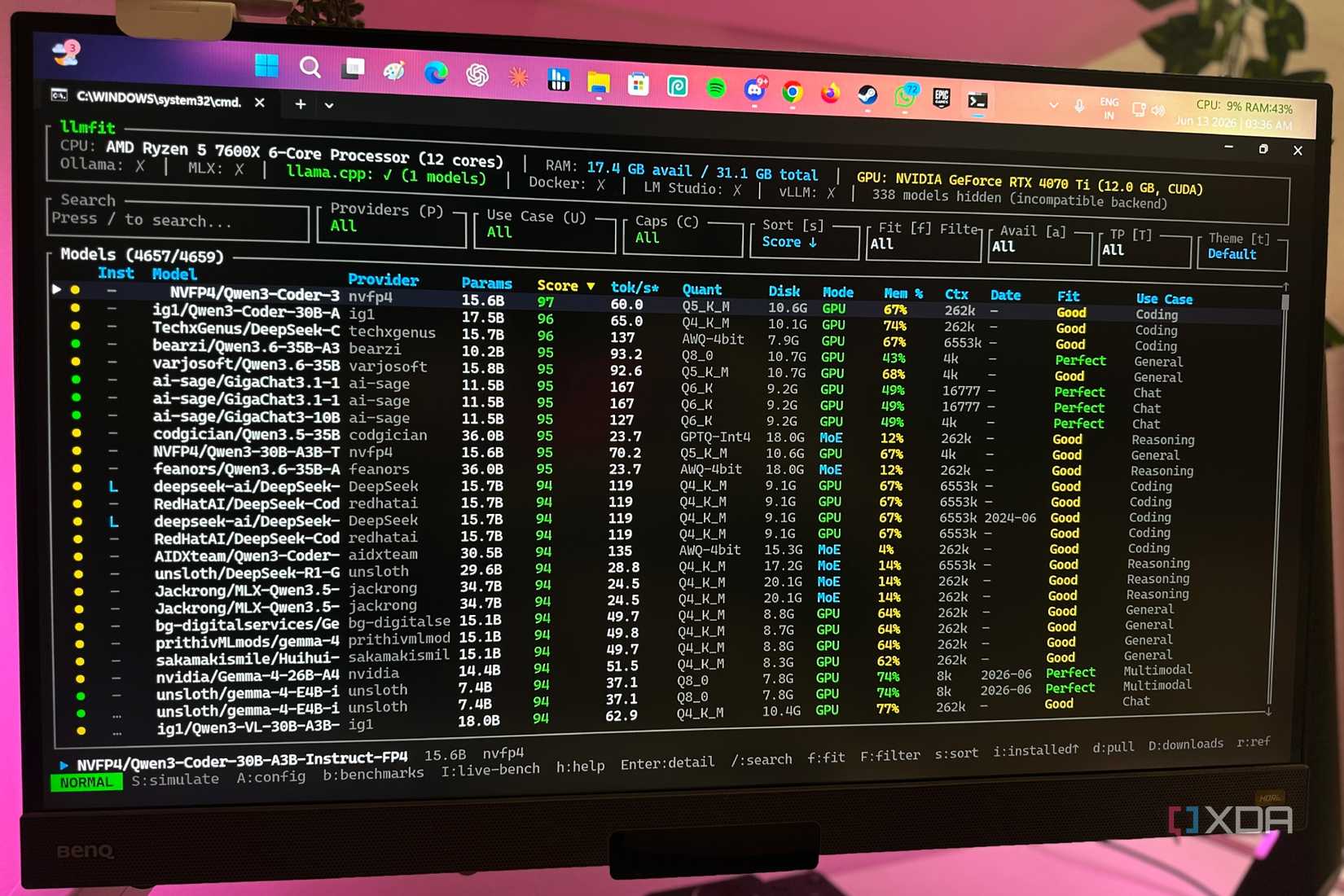Screen dimensions: 1344x896
Task: Click the selection arrow beside NVFP4/Qwen3-Coder-3
Action: (56, 289)
